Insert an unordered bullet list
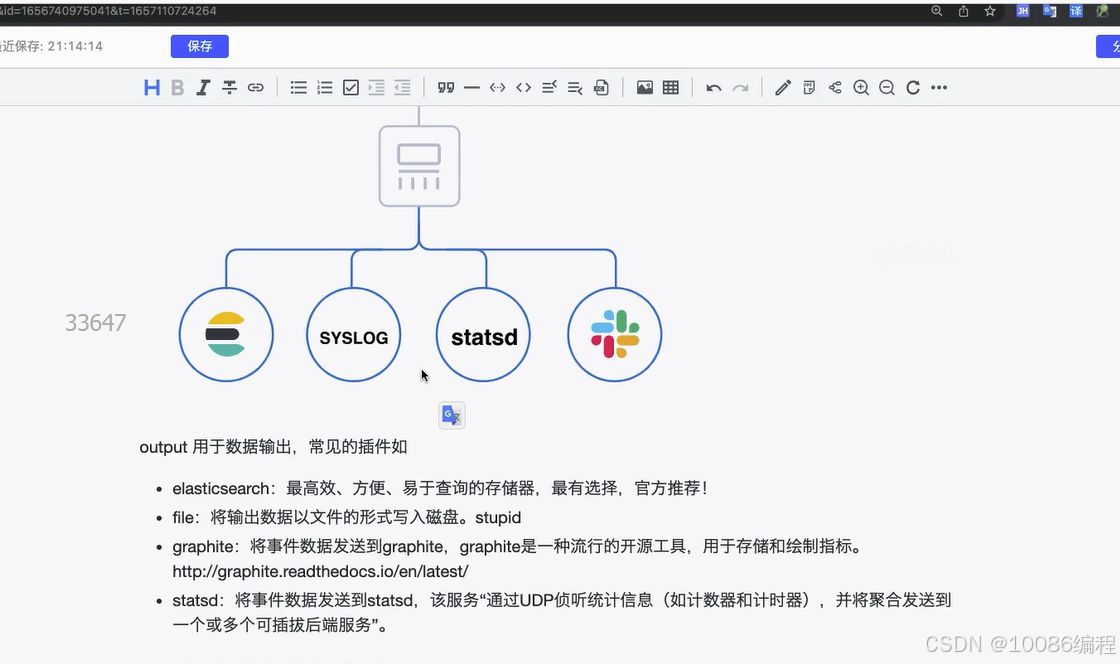 tap(299, 88)
